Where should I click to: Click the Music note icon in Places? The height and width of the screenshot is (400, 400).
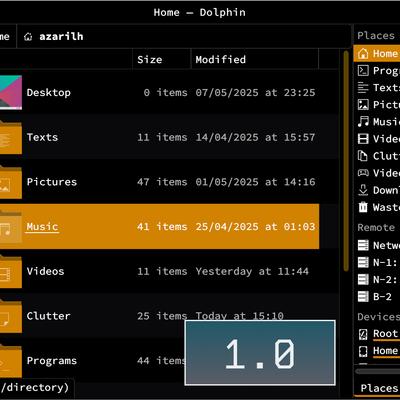coord(363,121)
